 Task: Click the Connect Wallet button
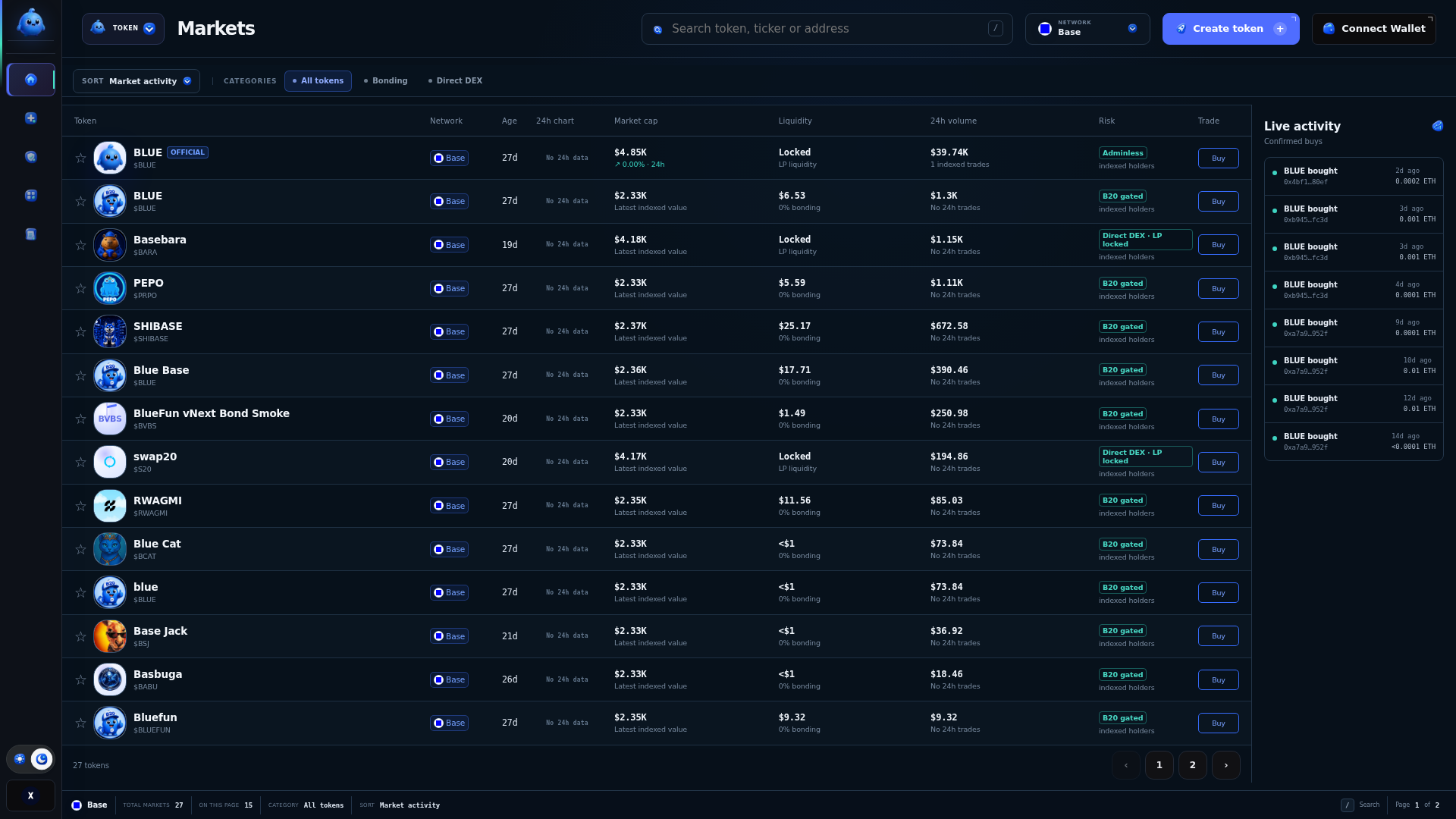tap(1374, 29)
